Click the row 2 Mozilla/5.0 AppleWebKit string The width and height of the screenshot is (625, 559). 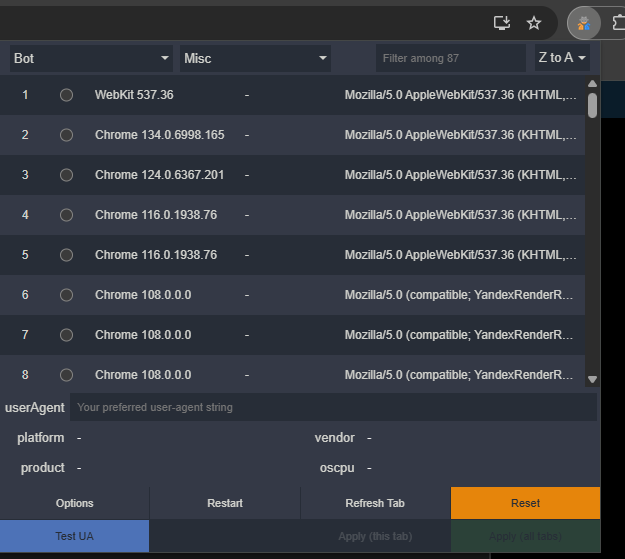coord(460,135)
